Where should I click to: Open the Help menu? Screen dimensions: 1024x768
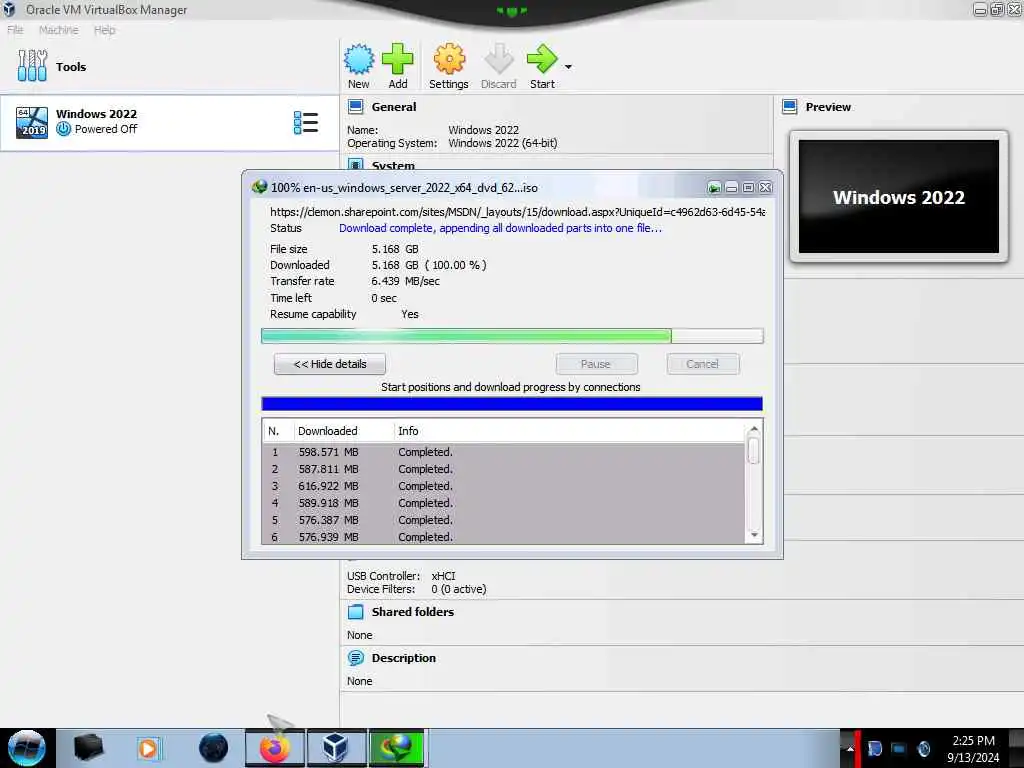(x=104, y=30)
